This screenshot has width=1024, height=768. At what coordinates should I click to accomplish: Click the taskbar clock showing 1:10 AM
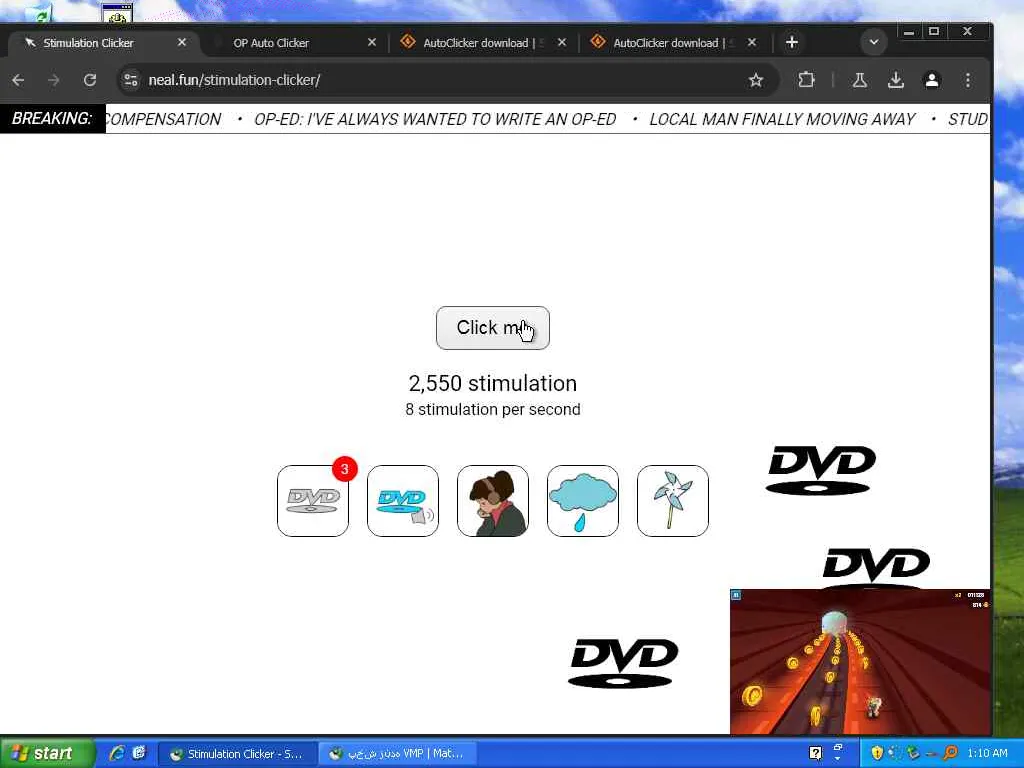pos(987,753)
